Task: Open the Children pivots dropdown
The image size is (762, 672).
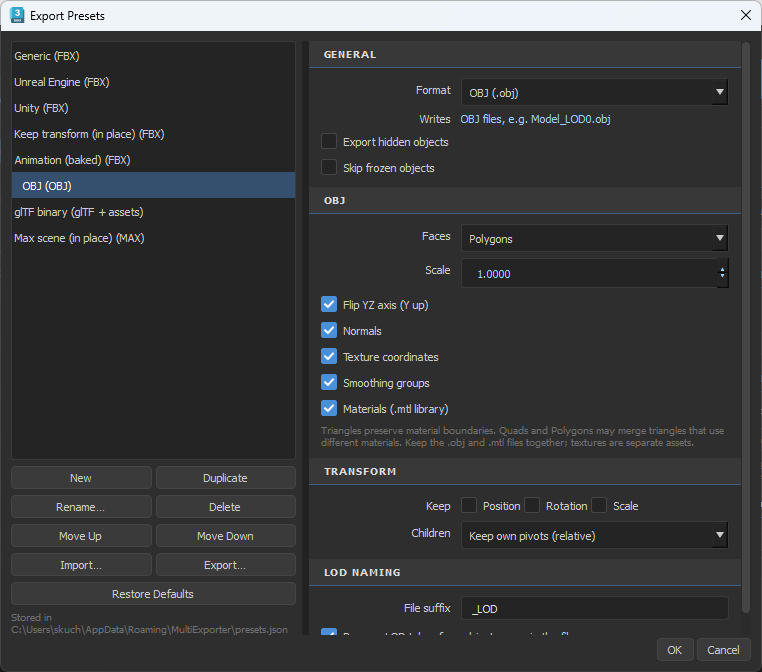Action: pos(594,535)
